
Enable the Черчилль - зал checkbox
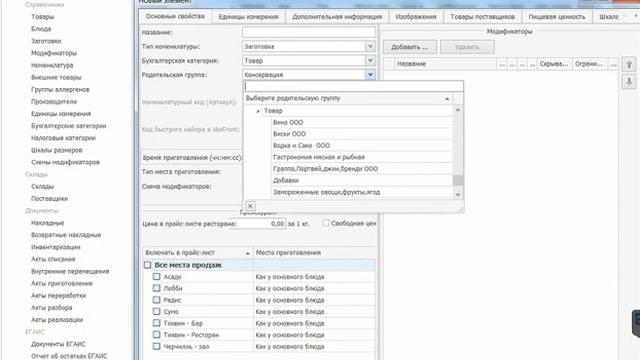pyautogui.click(x=156, y=346)
